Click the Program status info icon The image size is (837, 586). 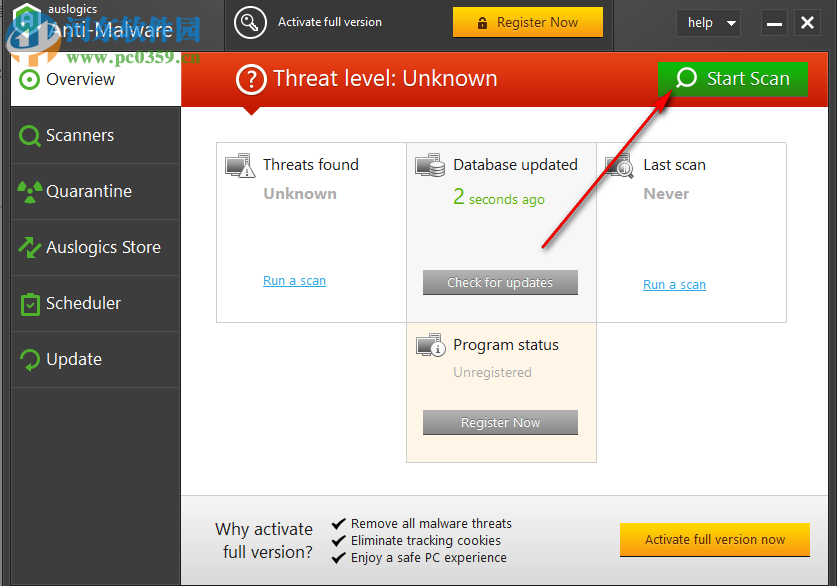coord(430,345)
